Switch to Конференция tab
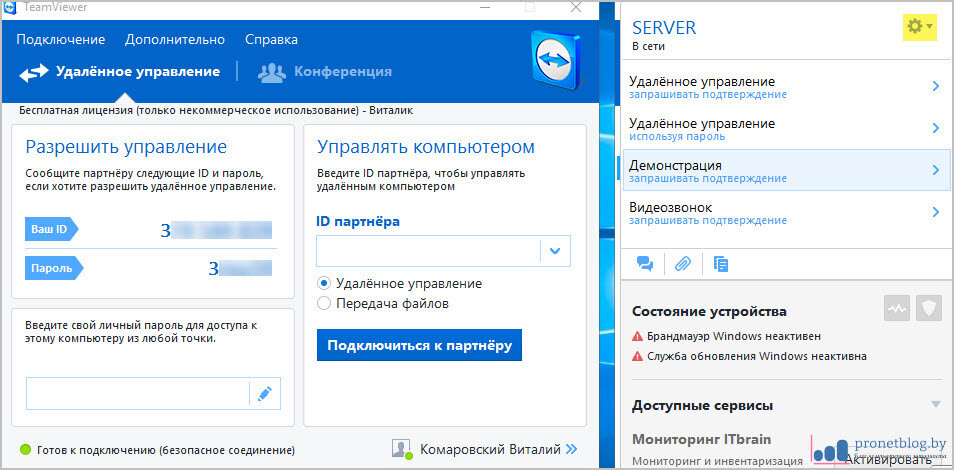 (324, 72)
